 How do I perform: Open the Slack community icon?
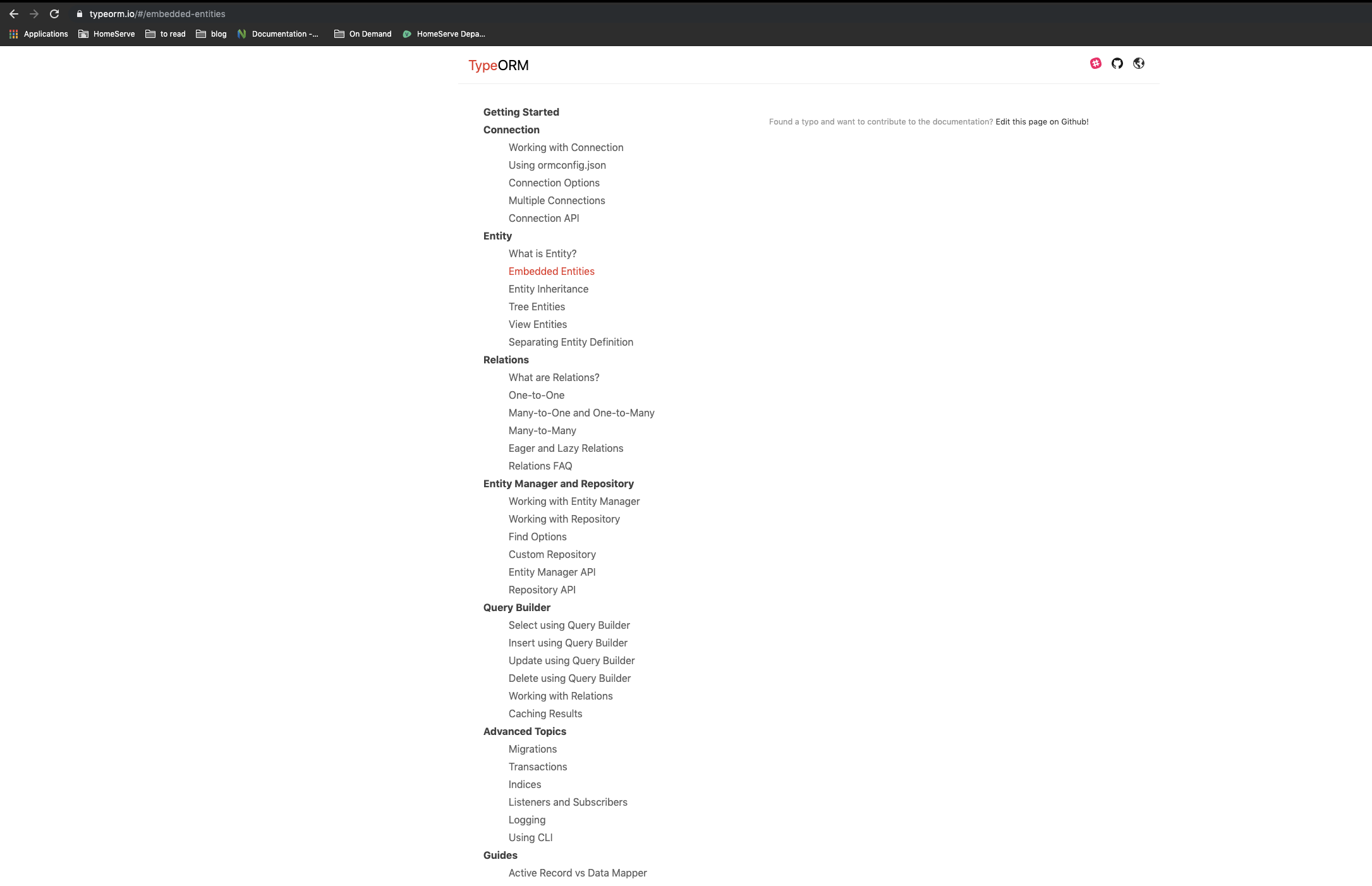pyautogui.click(x=1096, y=63)
